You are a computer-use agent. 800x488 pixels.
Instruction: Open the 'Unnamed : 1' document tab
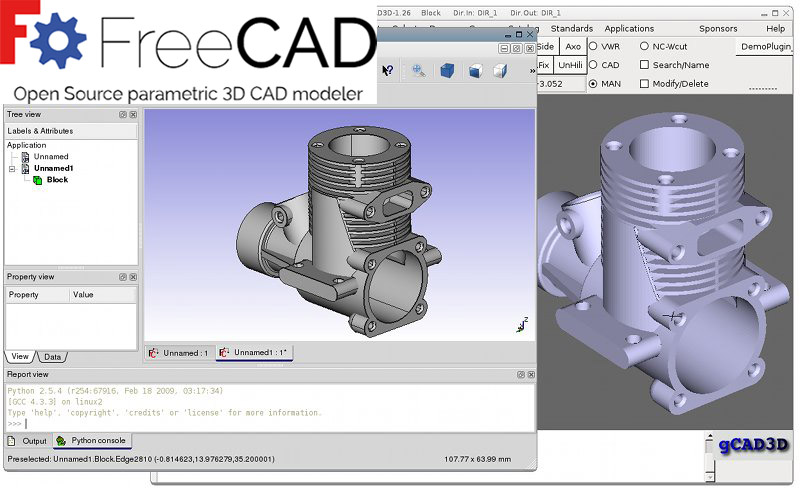180,353
